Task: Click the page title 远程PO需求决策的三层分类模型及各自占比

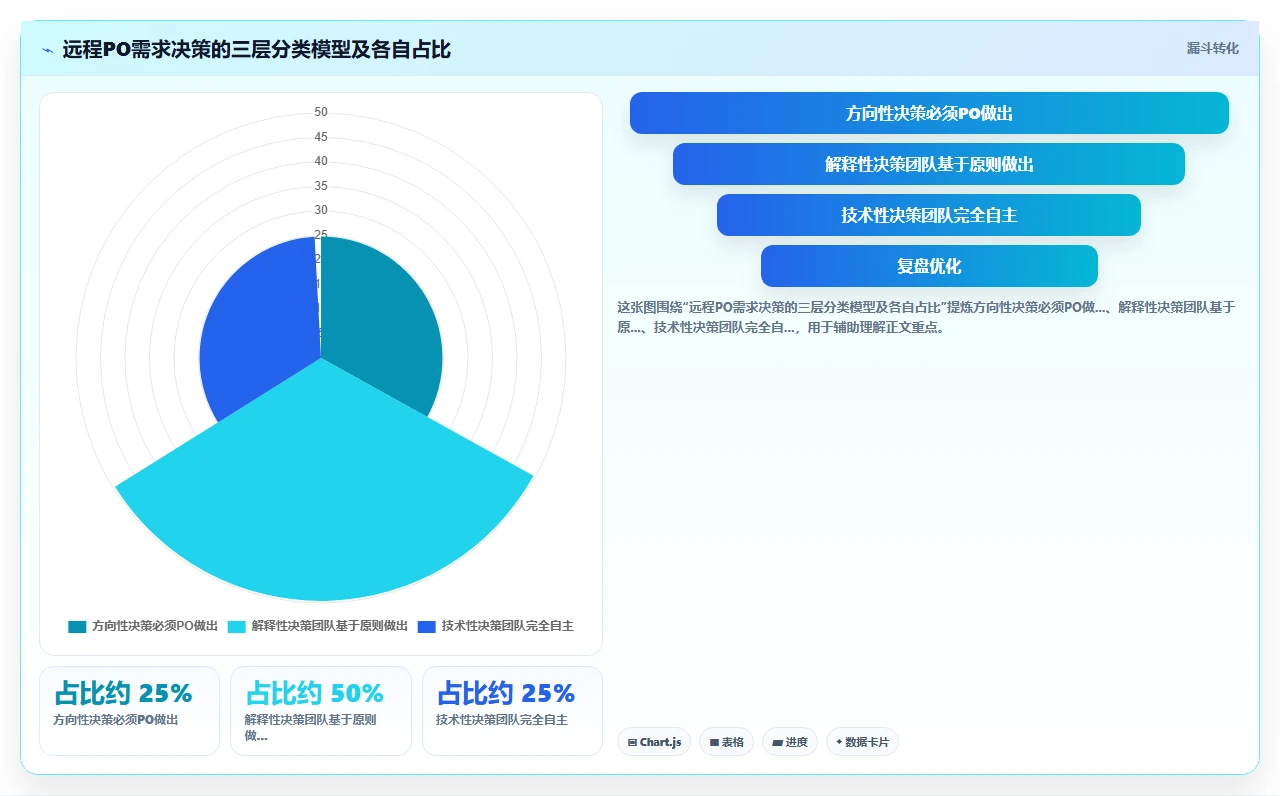Action: (x=256, y=50)
